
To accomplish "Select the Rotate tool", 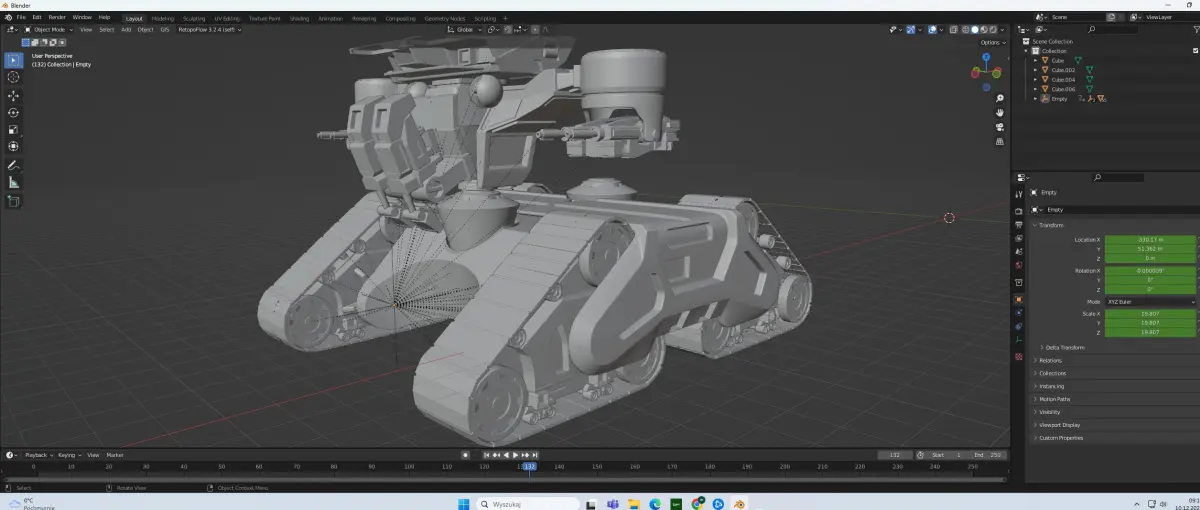I will point(13,113).
